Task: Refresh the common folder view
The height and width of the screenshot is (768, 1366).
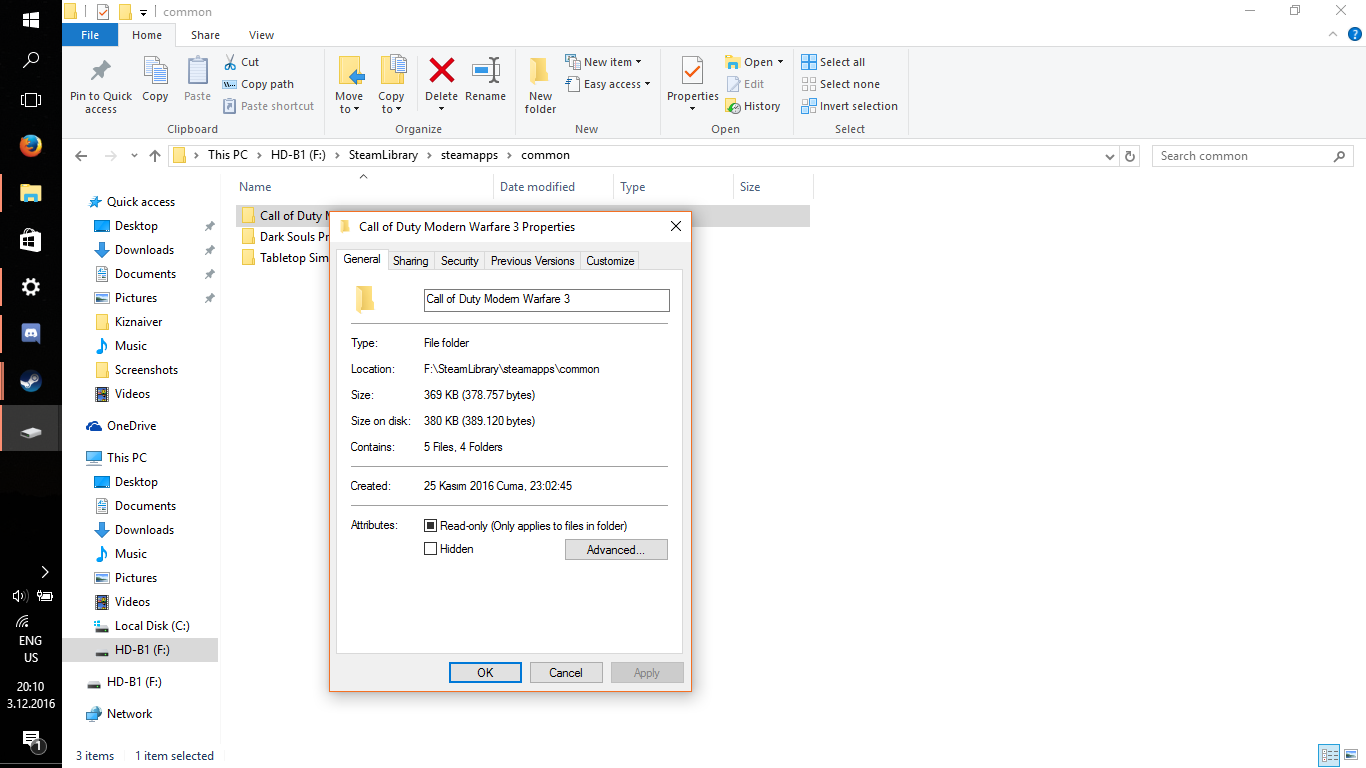Action: point(1130,156)
